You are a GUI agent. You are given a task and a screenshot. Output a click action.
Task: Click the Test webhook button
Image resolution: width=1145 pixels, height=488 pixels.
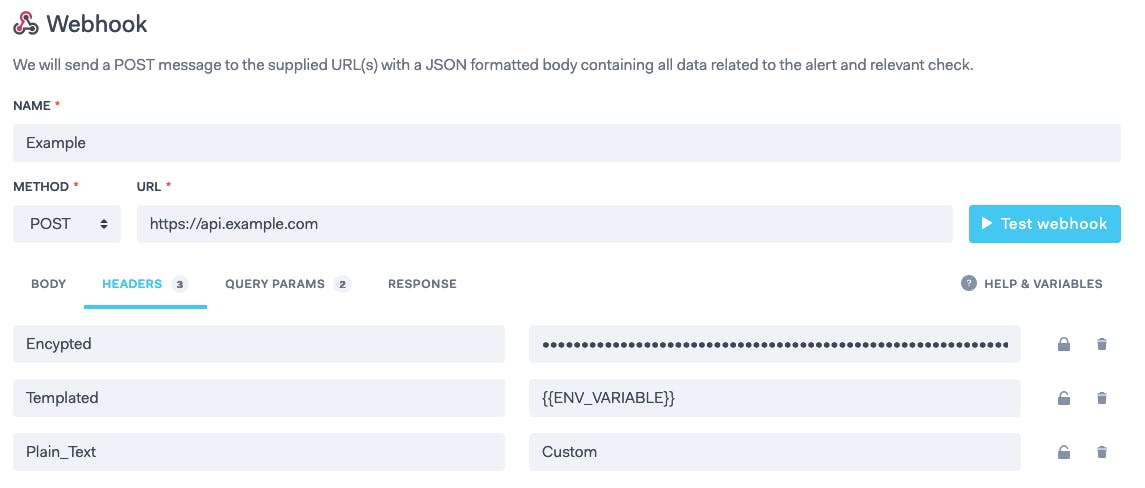click(x=1044, y=224)
